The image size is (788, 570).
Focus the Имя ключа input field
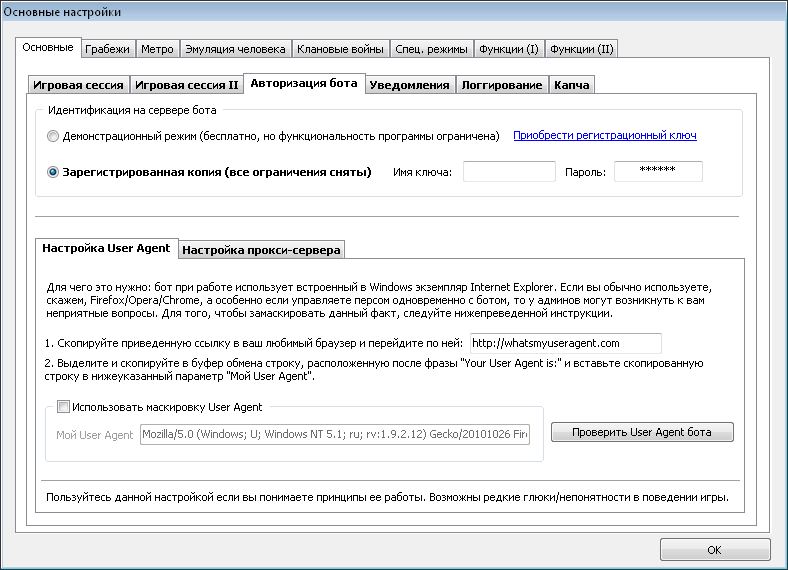pos(509,171)
